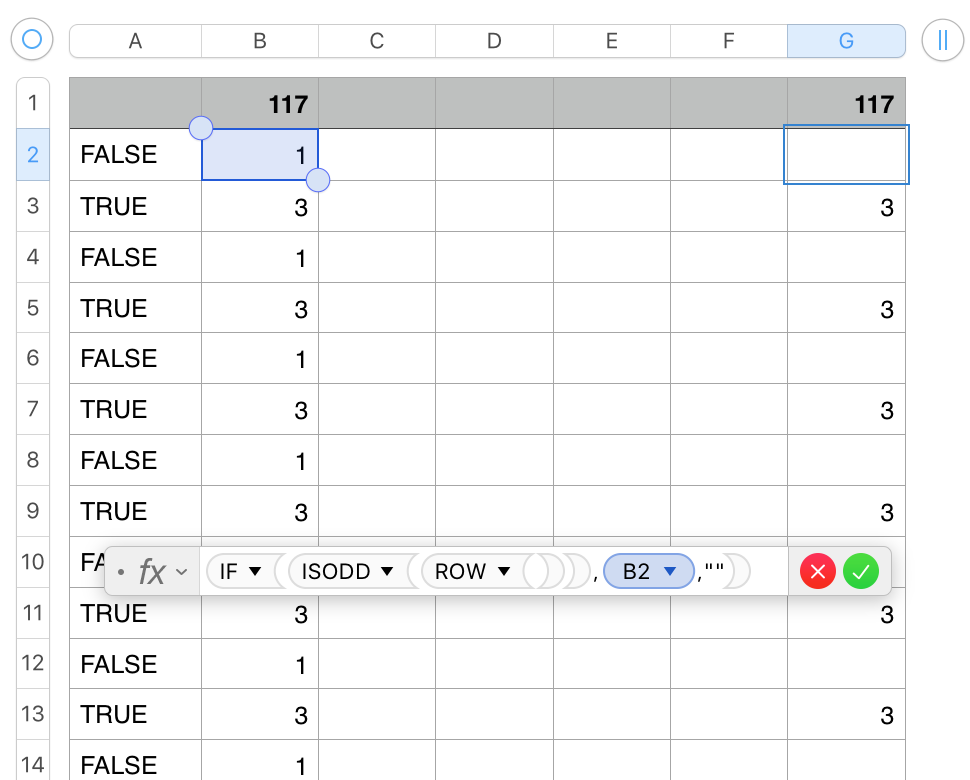Screen dimensions: 970x780
Task: Select cell B5 containing 3
Action: [259, 307]
